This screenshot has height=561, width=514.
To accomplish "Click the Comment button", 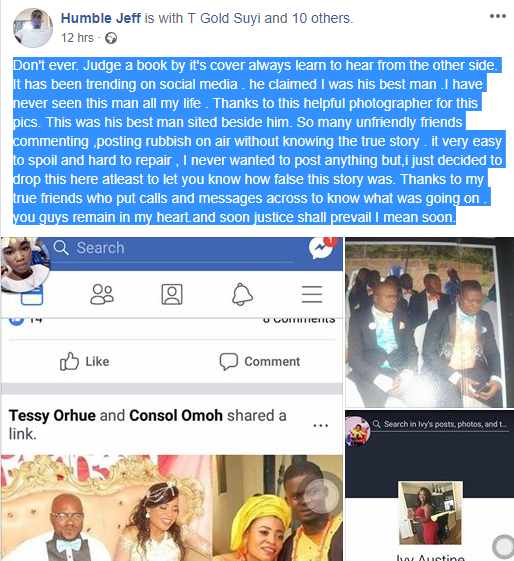I will click(260, 361).
